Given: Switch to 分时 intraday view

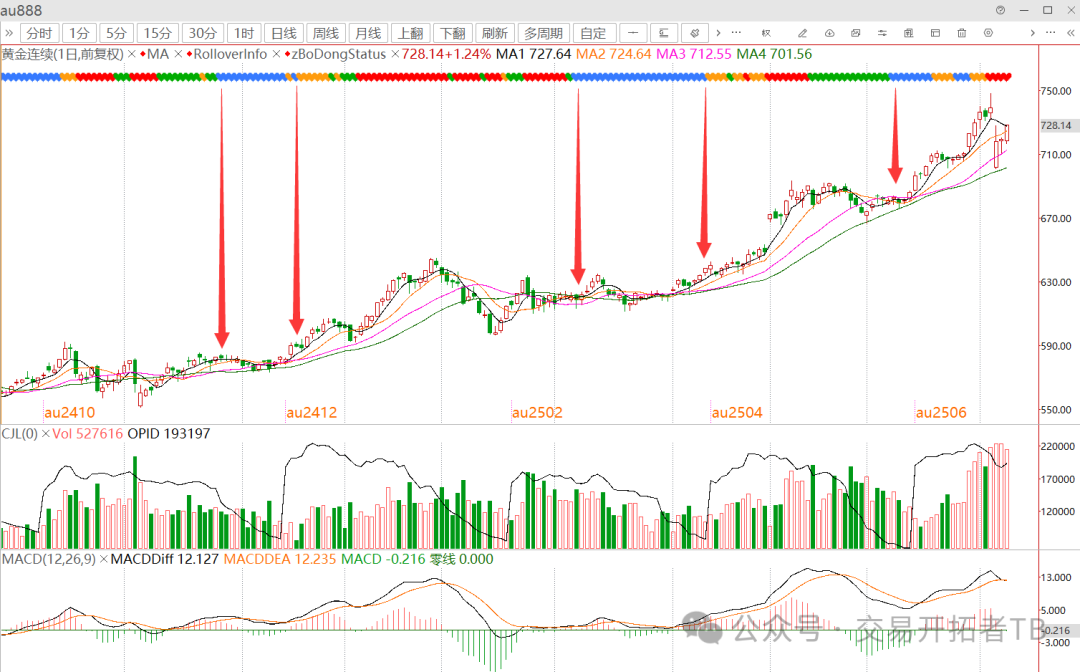Looking at the screenshot, I should point(39,33).
